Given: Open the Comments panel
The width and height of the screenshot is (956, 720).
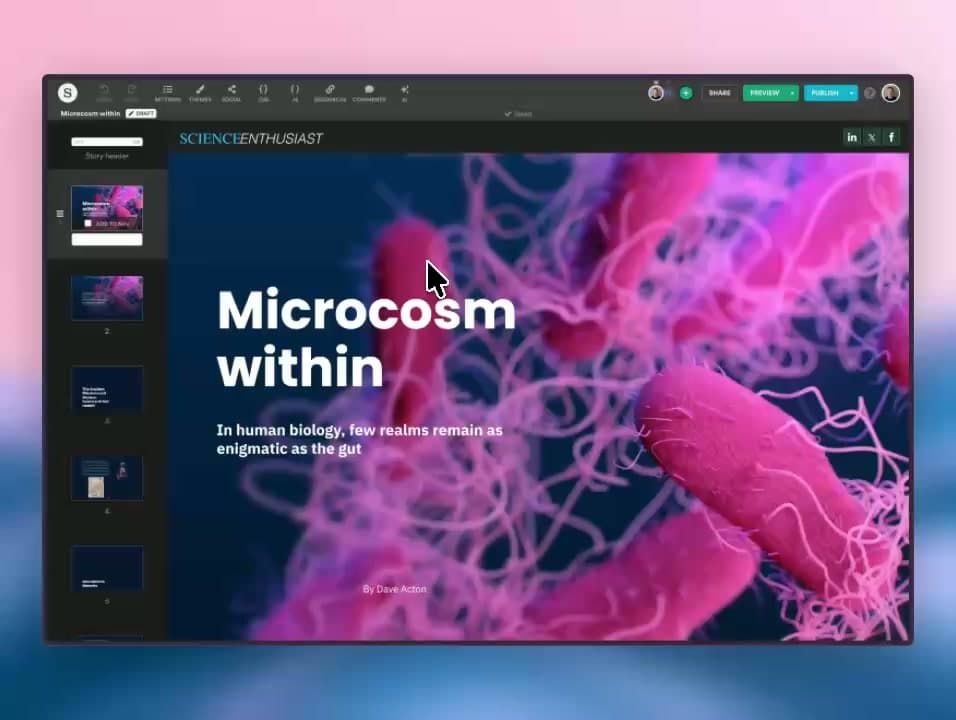Looking at the screenshot, I should pyautogui.click(x=369, y=92).
